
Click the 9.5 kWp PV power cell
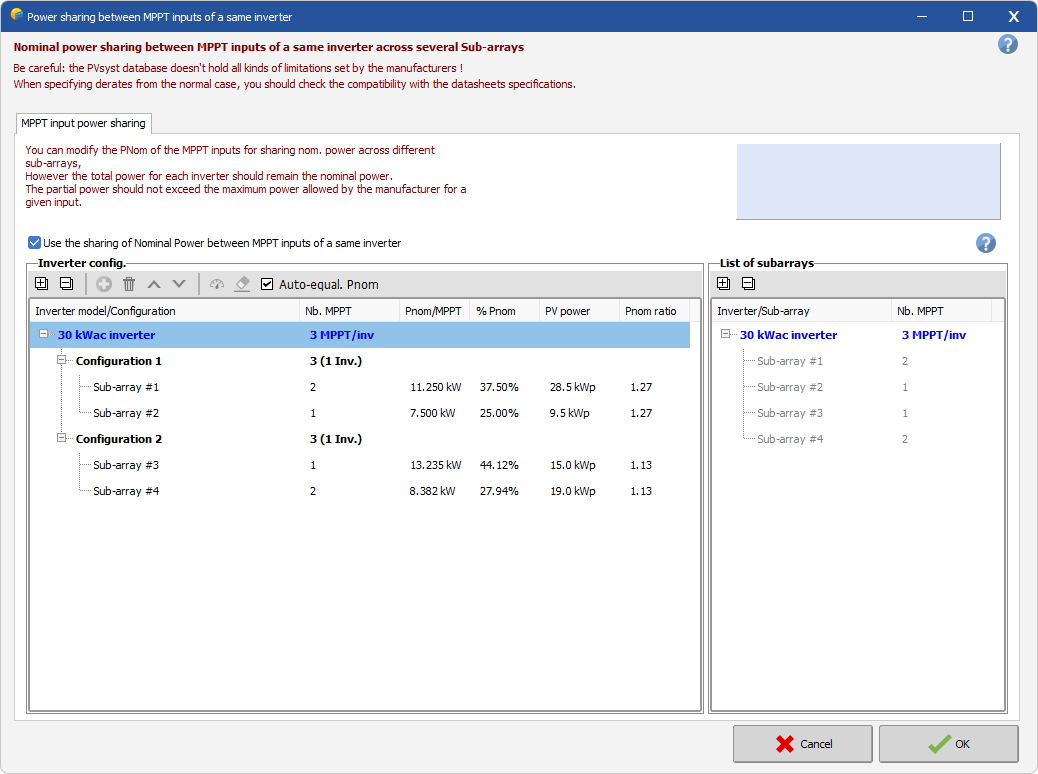(x=569, y=412)
